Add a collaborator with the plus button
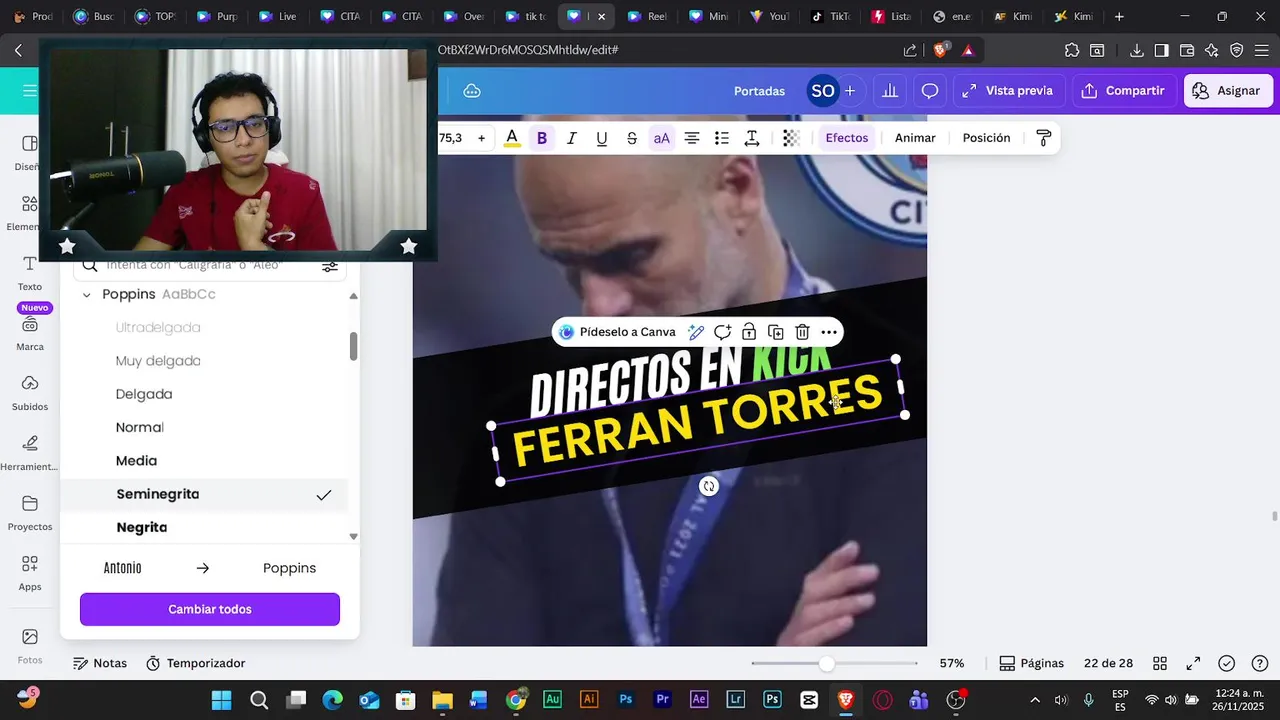The height and width of the screenshot is (720, 1280). click(850, 91)
